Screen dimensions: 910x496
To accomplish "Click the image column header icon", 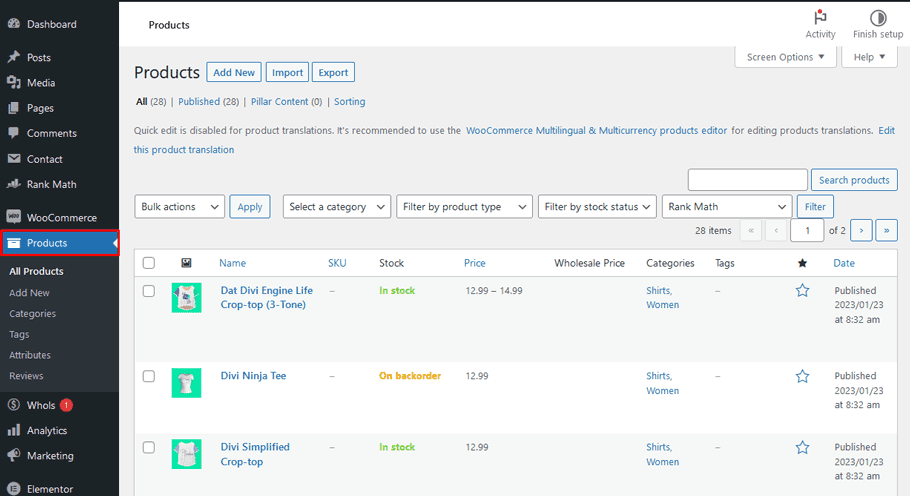I will point(186,263).
